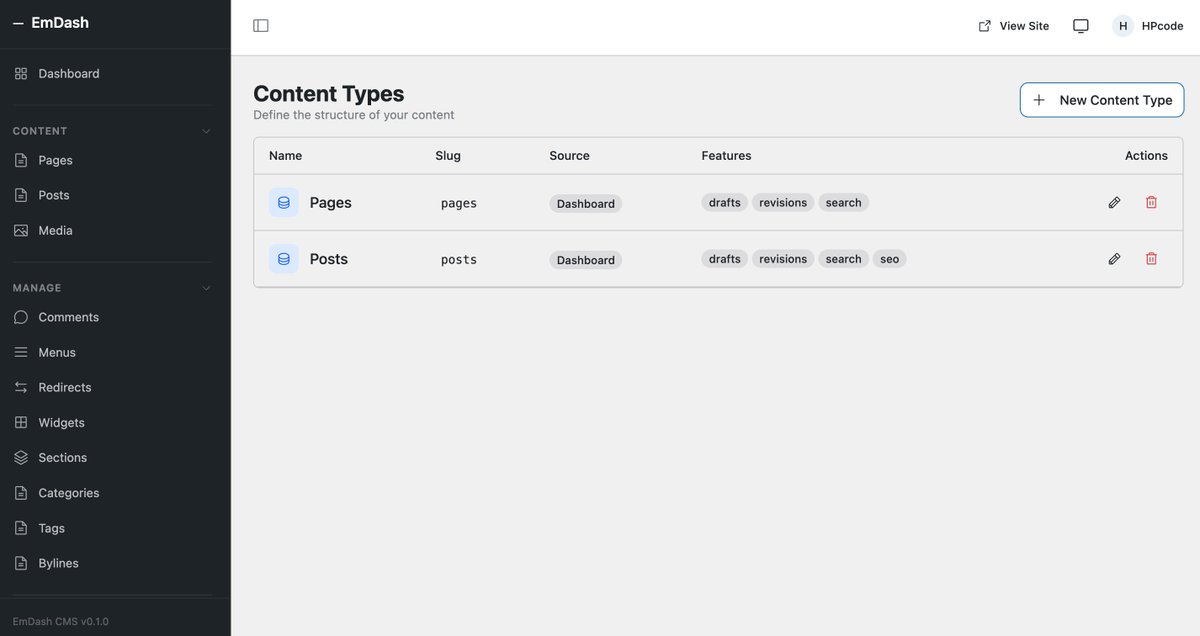Edit the Posts content type

(x=1114, y=259)
